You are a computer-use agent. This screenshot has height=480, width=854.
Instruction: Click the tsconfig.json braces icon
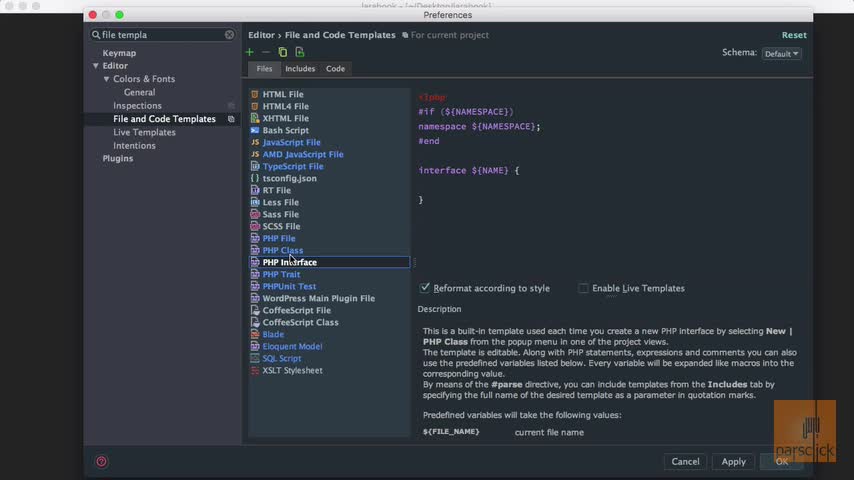coord(254,178)
